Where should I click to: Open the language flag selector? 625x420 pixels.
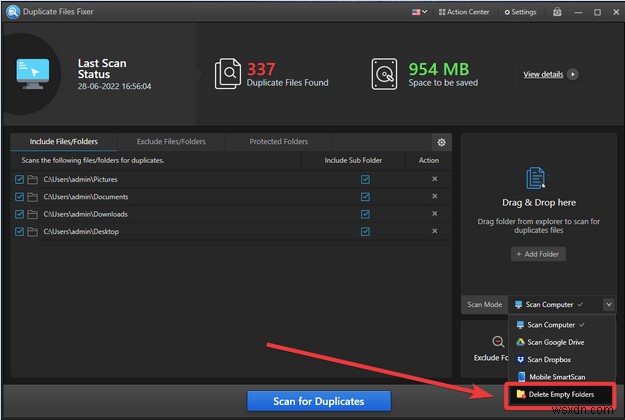tap(419, 12)
